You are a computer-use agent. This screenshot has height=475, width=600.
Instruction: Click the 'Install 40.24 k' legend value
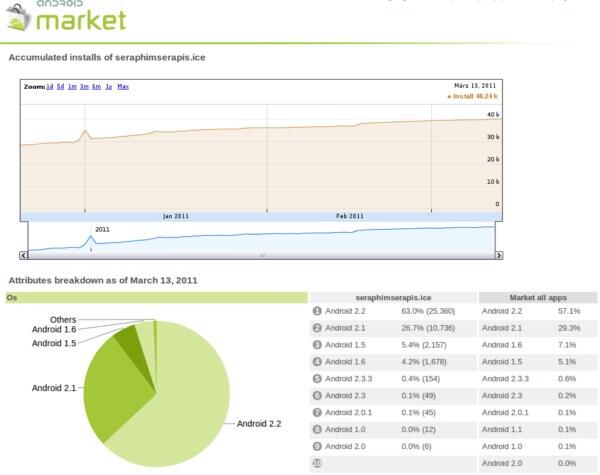pyautogui.click(x=473, y=96)
